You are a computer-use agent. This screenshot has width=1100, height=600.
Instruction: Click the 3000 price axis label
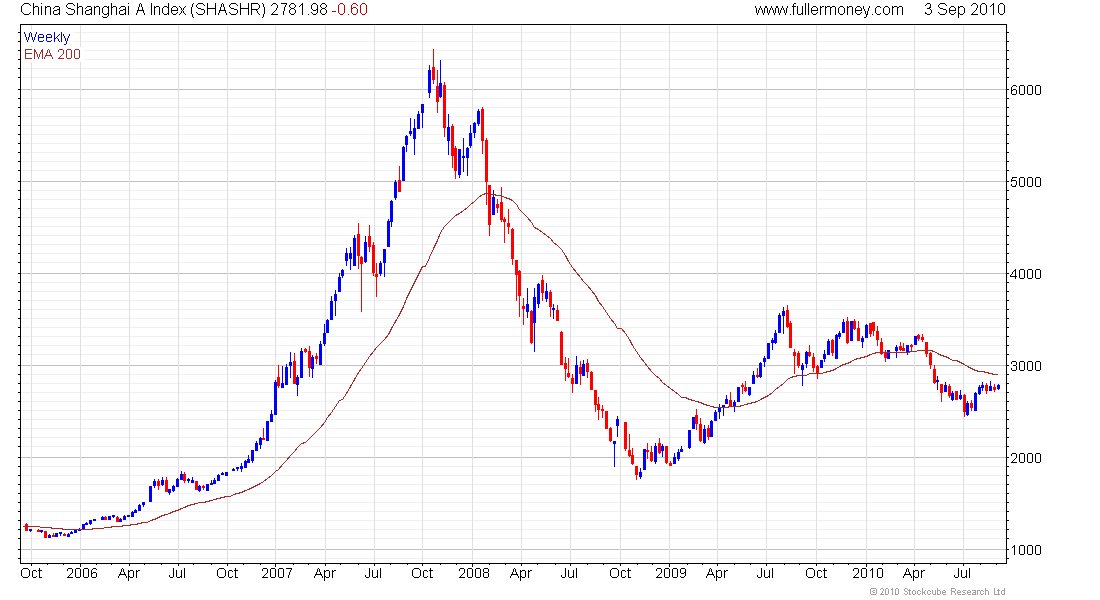click(x=1025, y=366)
